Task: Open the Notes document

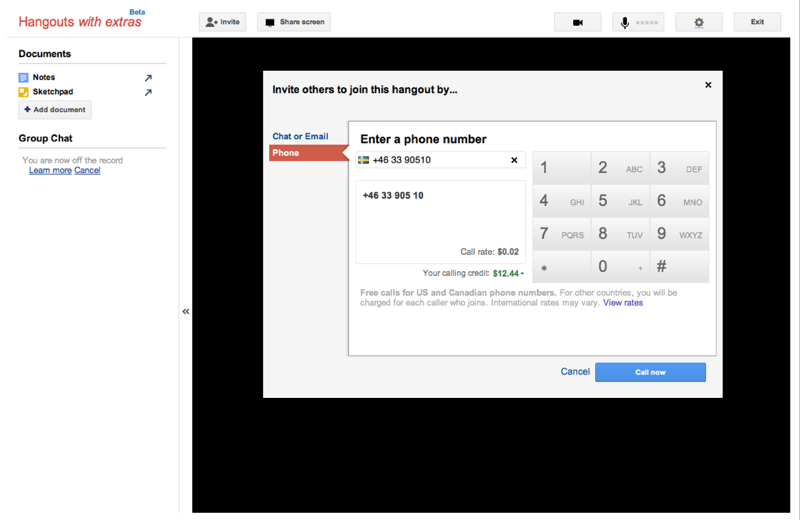Action: point(43,77)
